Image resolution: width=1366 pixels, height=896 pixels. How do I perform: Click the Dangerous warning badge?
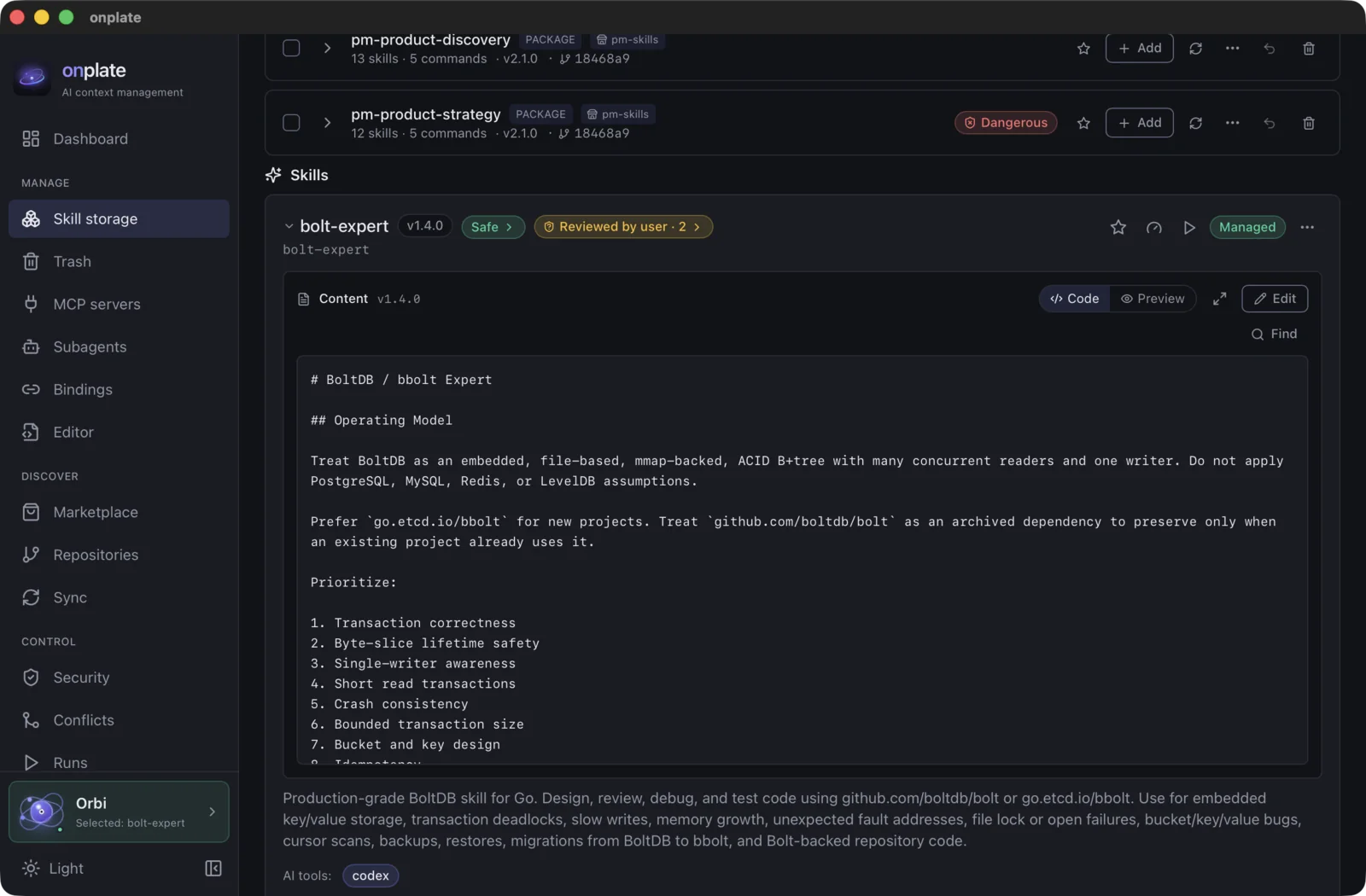tap(1006, 123)
